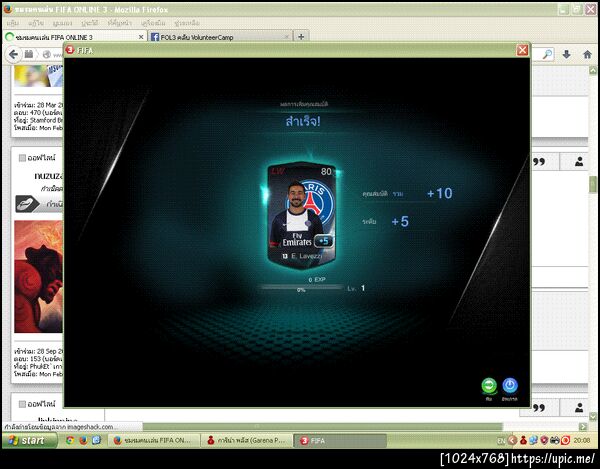Click the green retry arrows button in FIFA
This screenshot has height=469, width=600.
tap(489, 386)
